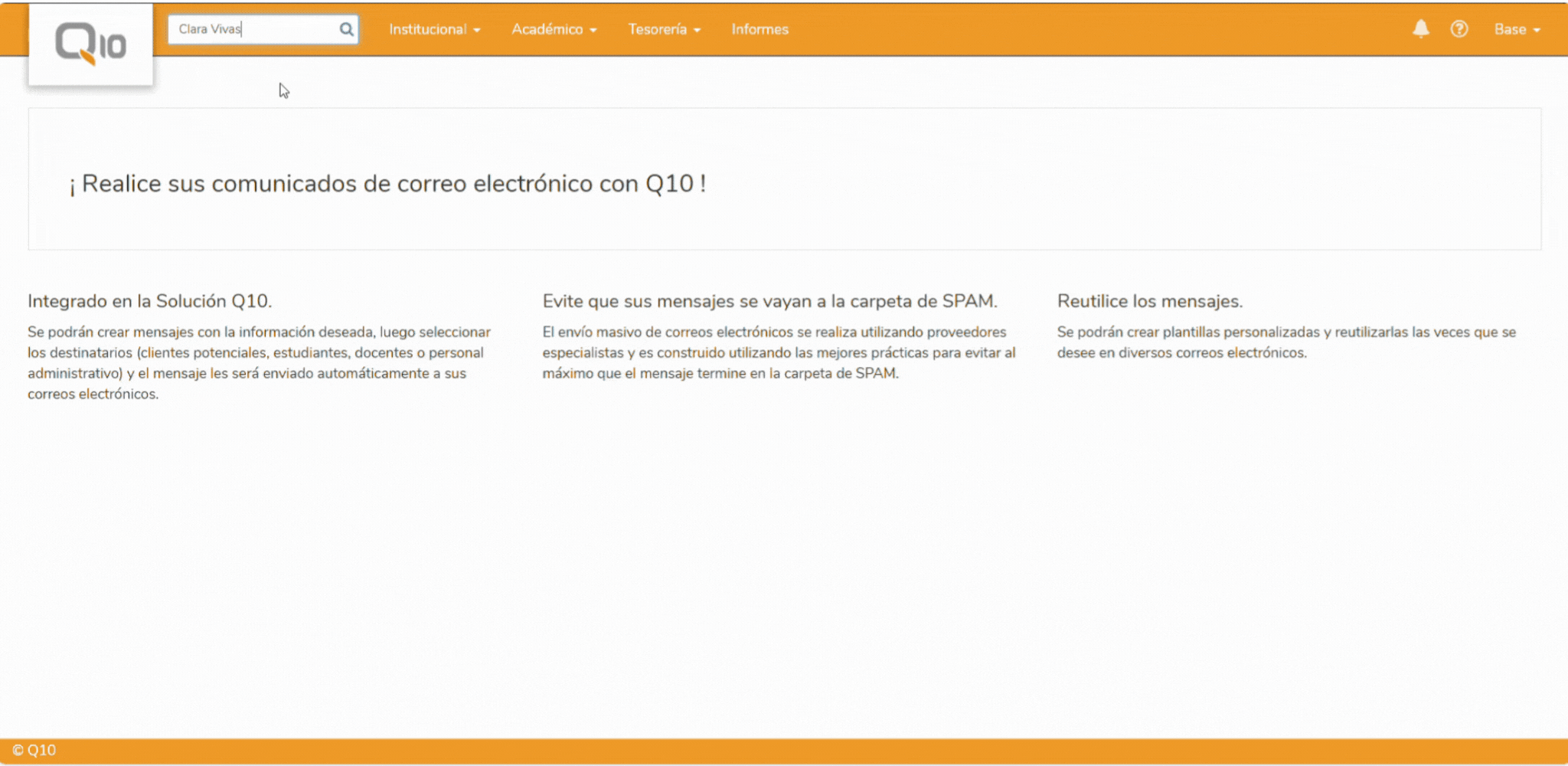
Task: Click the heading about comunicados de correo electrónico
Action: [x=387, y=183]
